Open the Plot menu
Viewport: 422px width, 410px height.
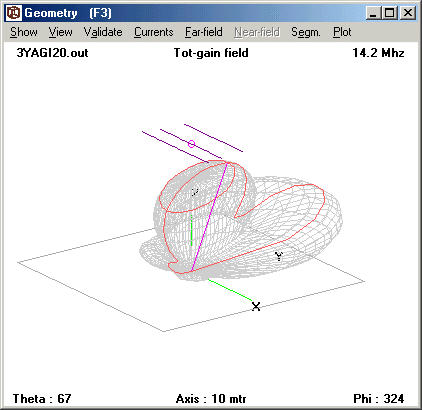342,32
